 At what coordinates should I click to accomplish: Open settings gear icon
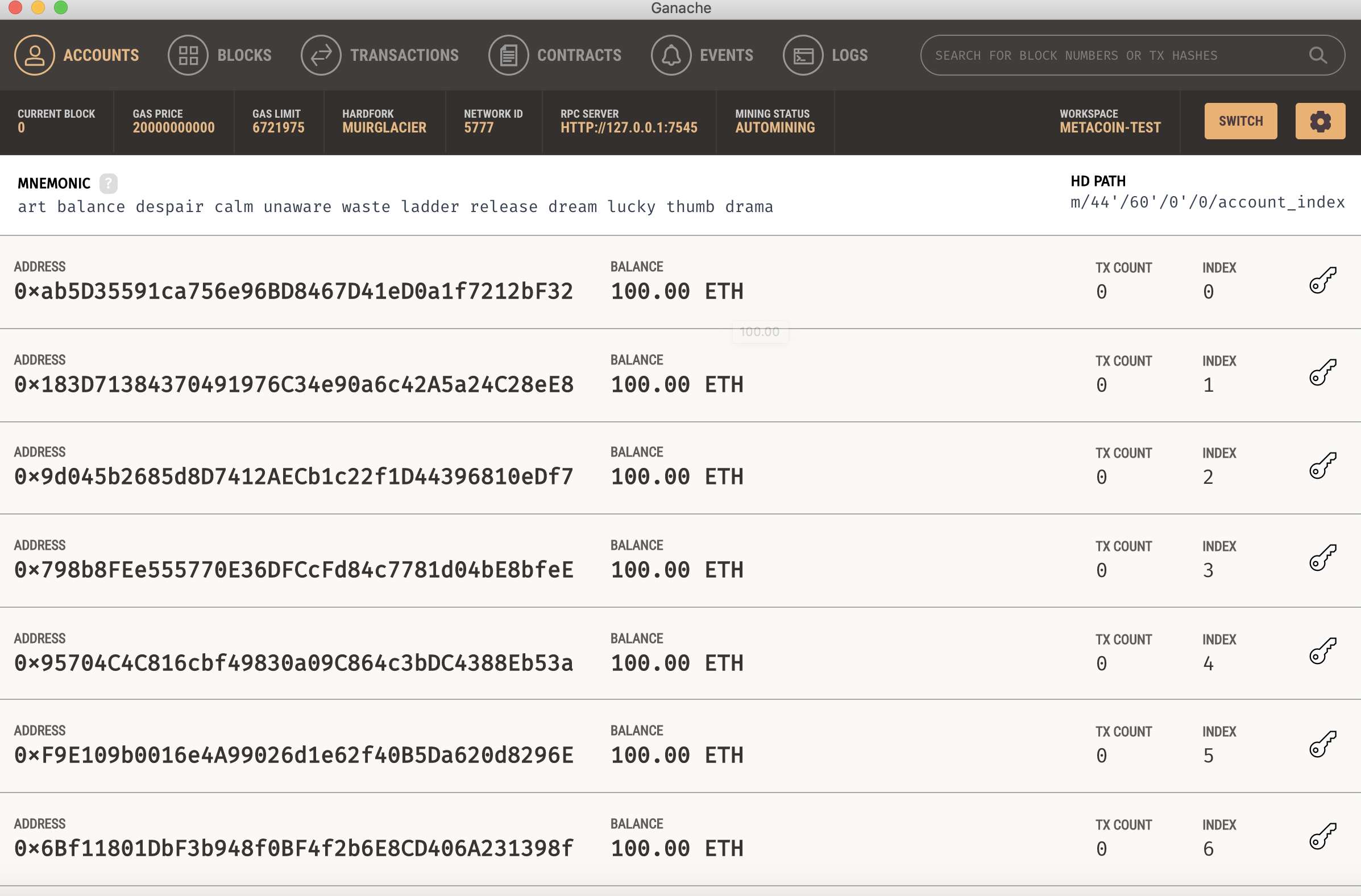pyautogui.click(x=1320, y=121)
